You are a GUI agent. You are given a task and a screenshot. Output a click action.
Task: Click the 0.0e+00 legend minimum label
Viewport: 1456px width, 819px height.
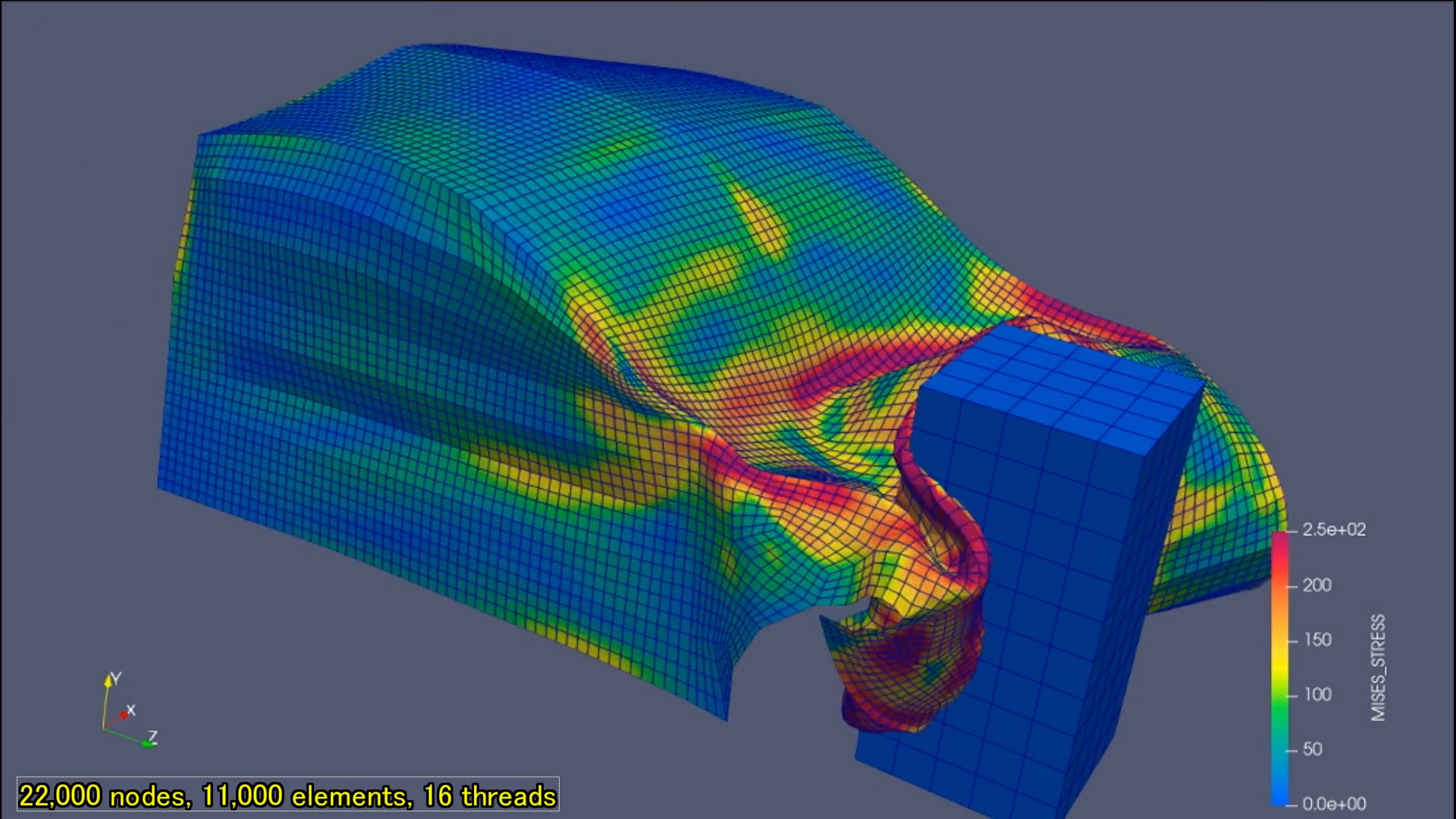pyautogui.click(x=1333, y=803)
